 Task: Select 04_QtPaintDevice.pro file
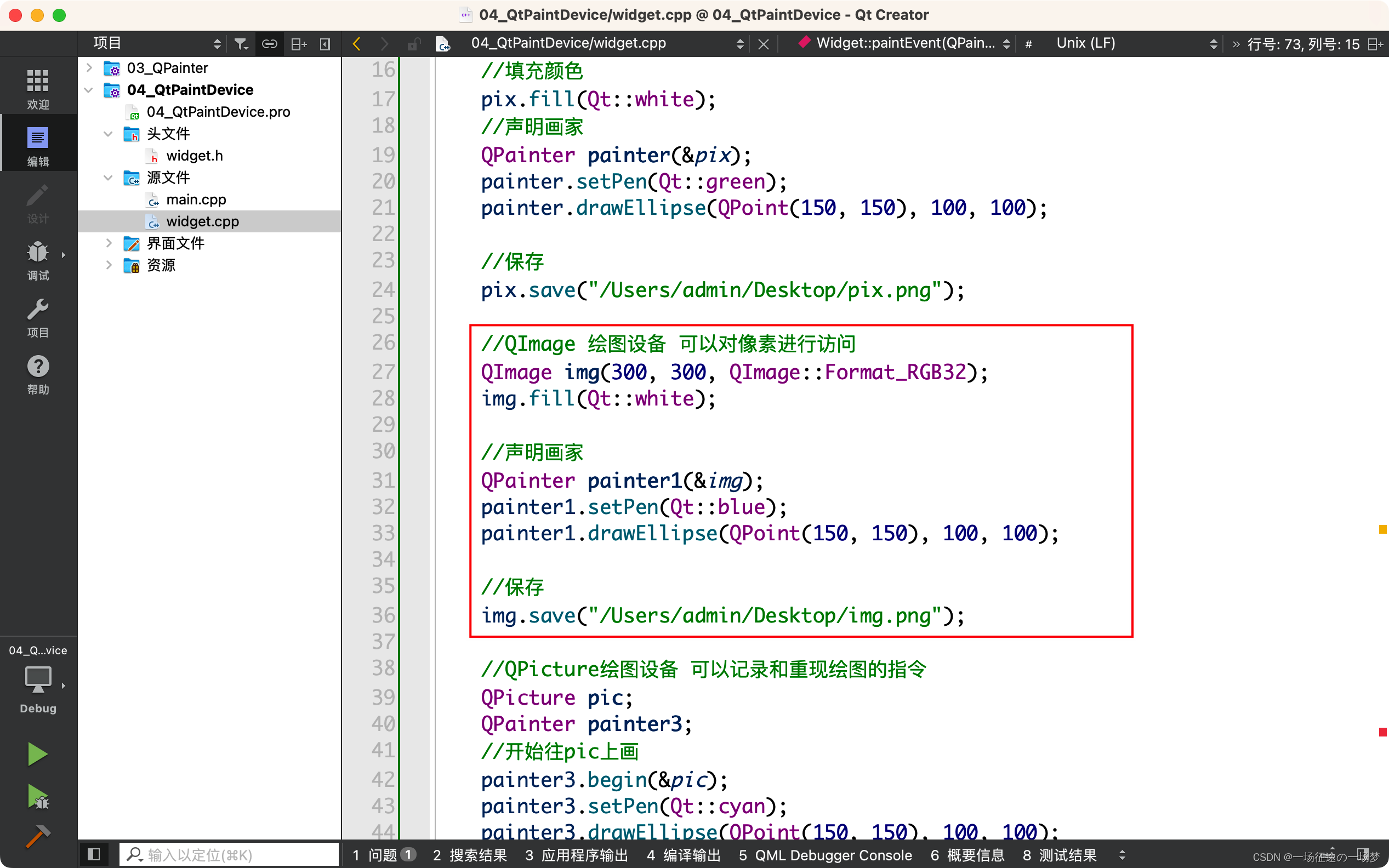[218, 112]
